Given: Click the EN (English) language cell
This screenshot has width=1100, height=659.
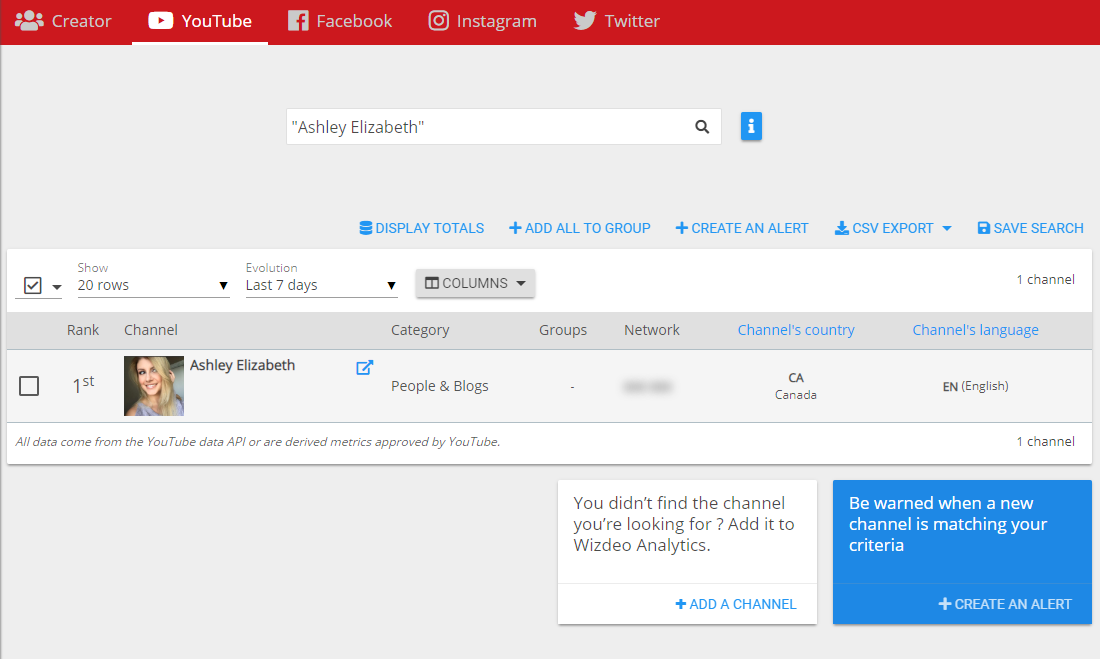Looking at the screenshot, I should [975, 386].
